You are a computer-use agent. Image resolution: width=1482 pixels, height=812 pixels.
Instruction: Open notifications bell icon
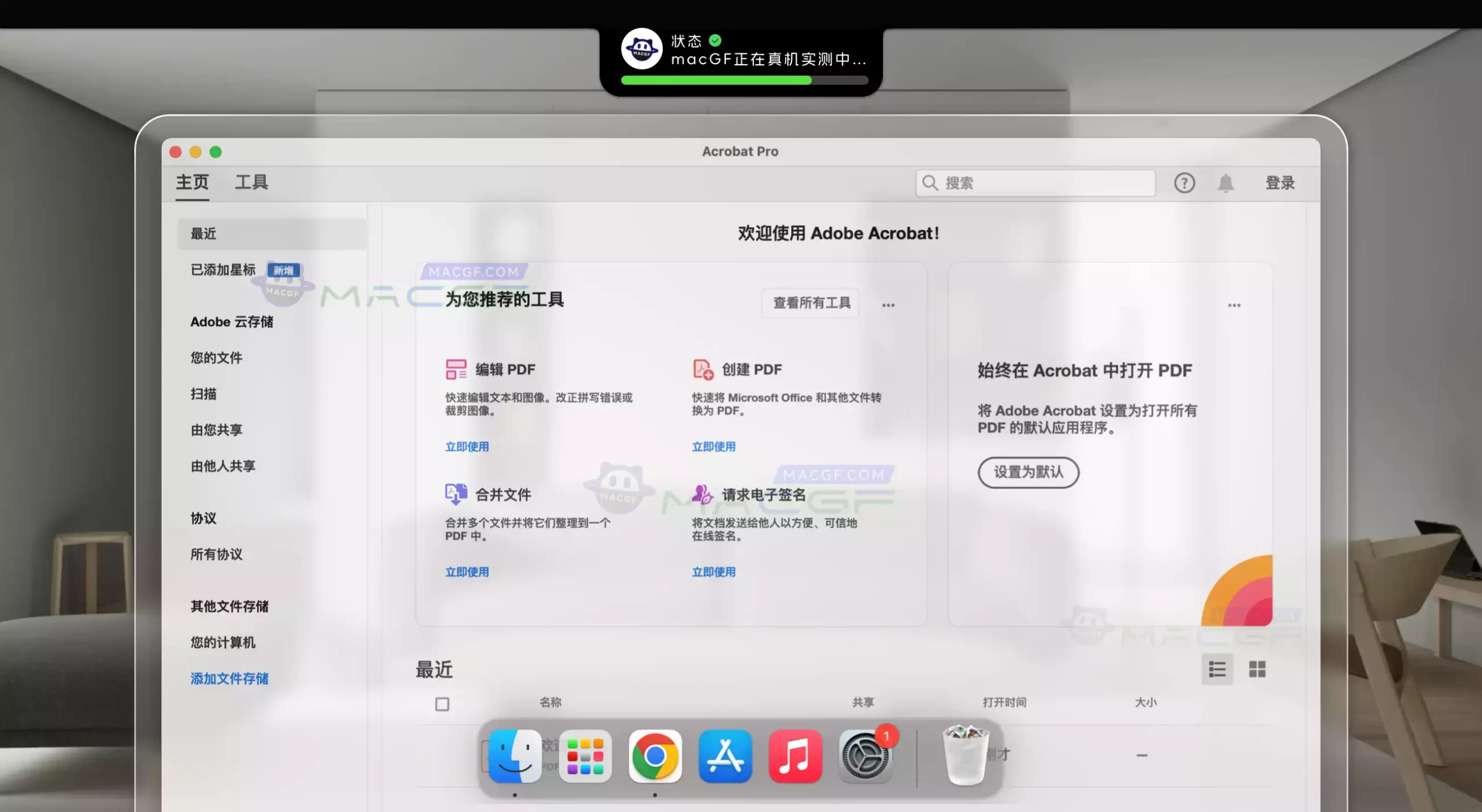pos(1226,183)
